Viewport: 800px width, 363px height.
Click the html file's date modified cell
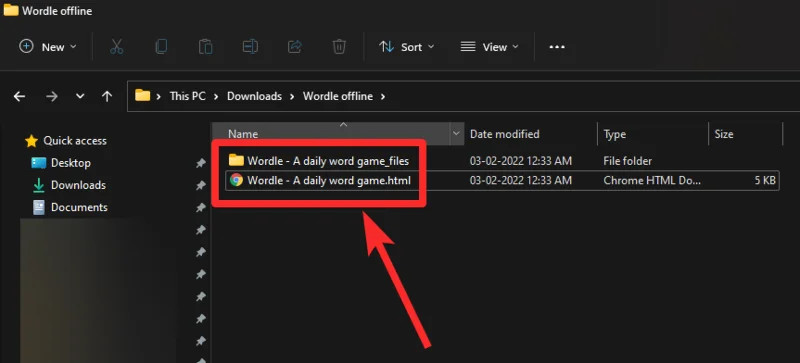point(520,180)
